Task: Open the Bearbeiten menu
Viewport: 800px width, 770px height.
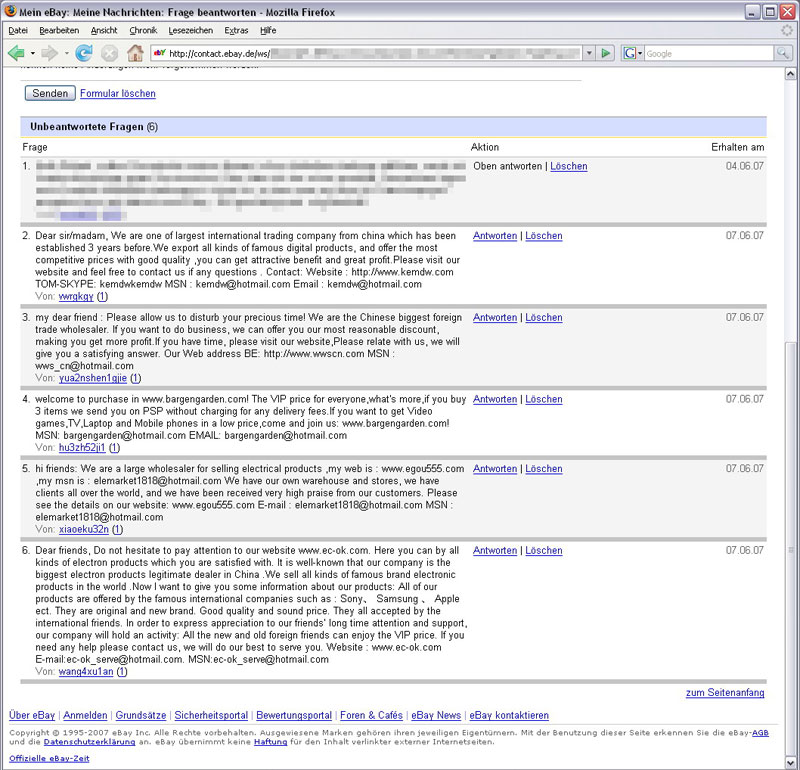Action: point(59,31)
